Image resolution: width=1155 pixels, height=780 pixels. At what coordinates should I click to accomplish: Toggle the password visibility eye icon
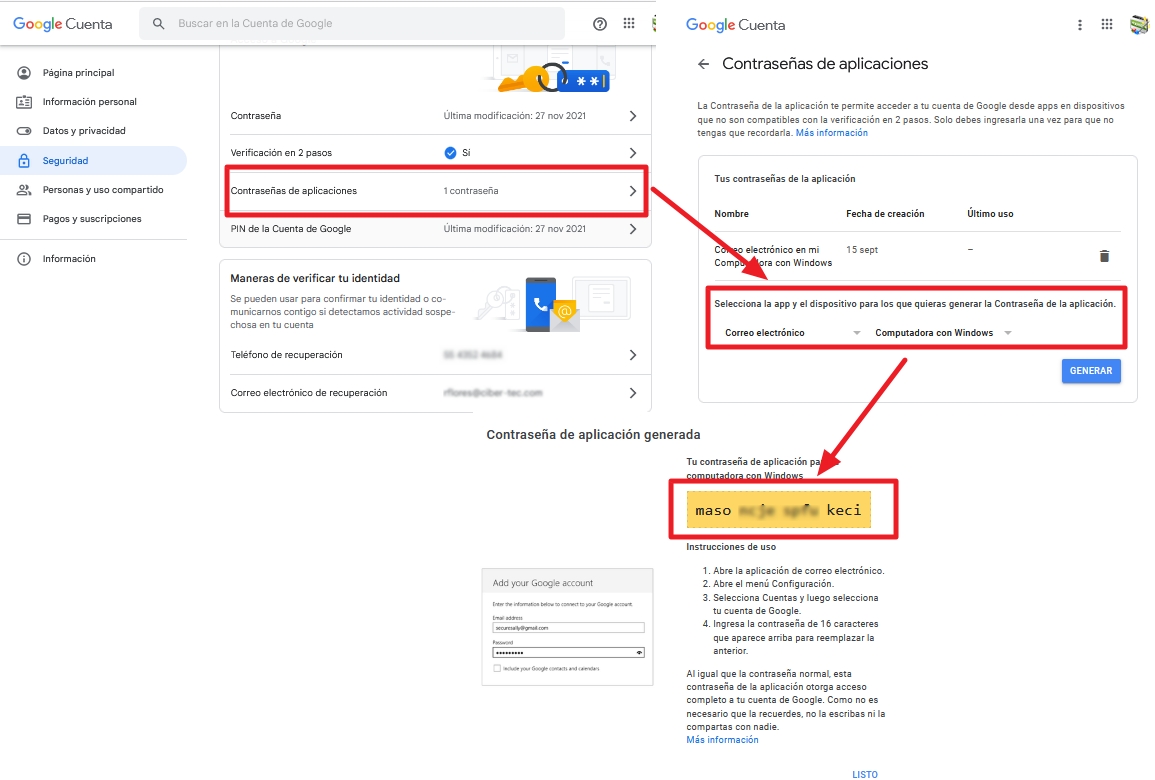point(639,653)
